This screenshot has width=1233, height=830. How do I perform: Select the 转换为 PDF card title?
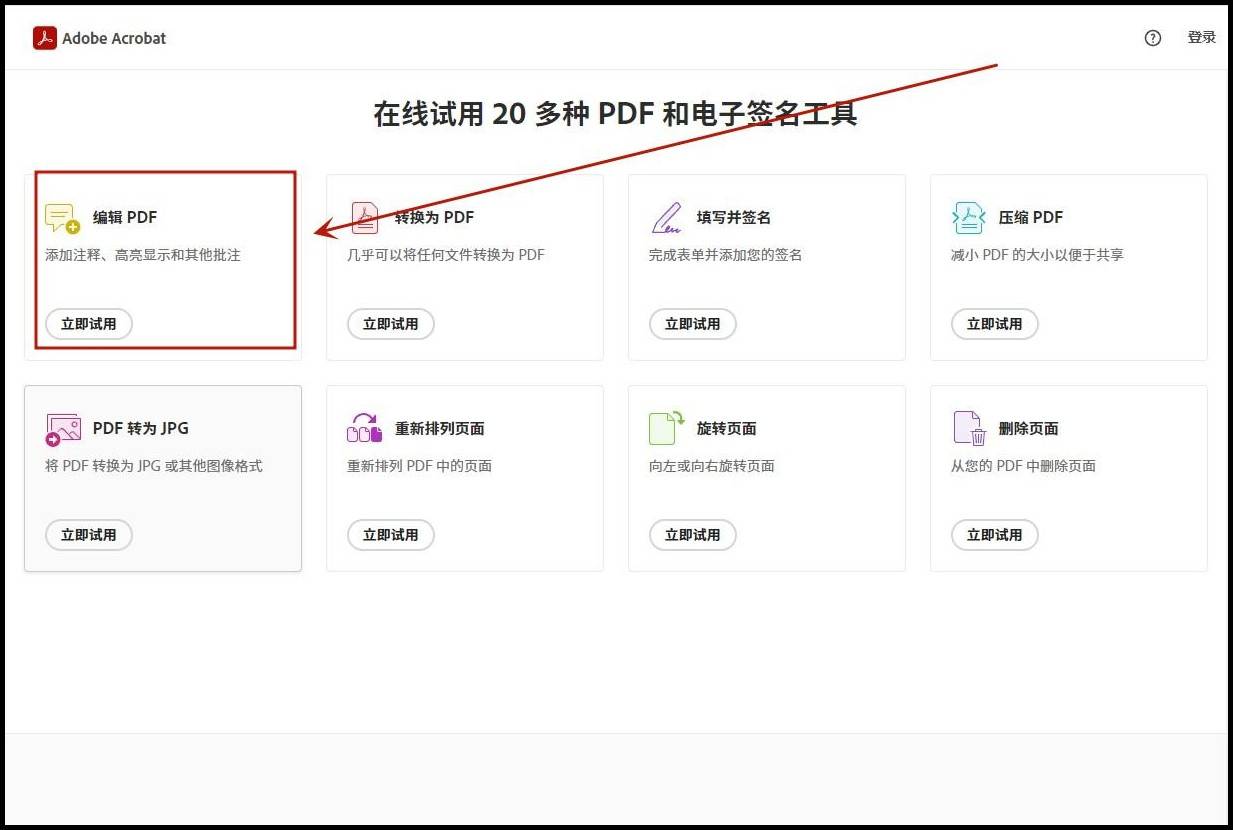[434, 217]
